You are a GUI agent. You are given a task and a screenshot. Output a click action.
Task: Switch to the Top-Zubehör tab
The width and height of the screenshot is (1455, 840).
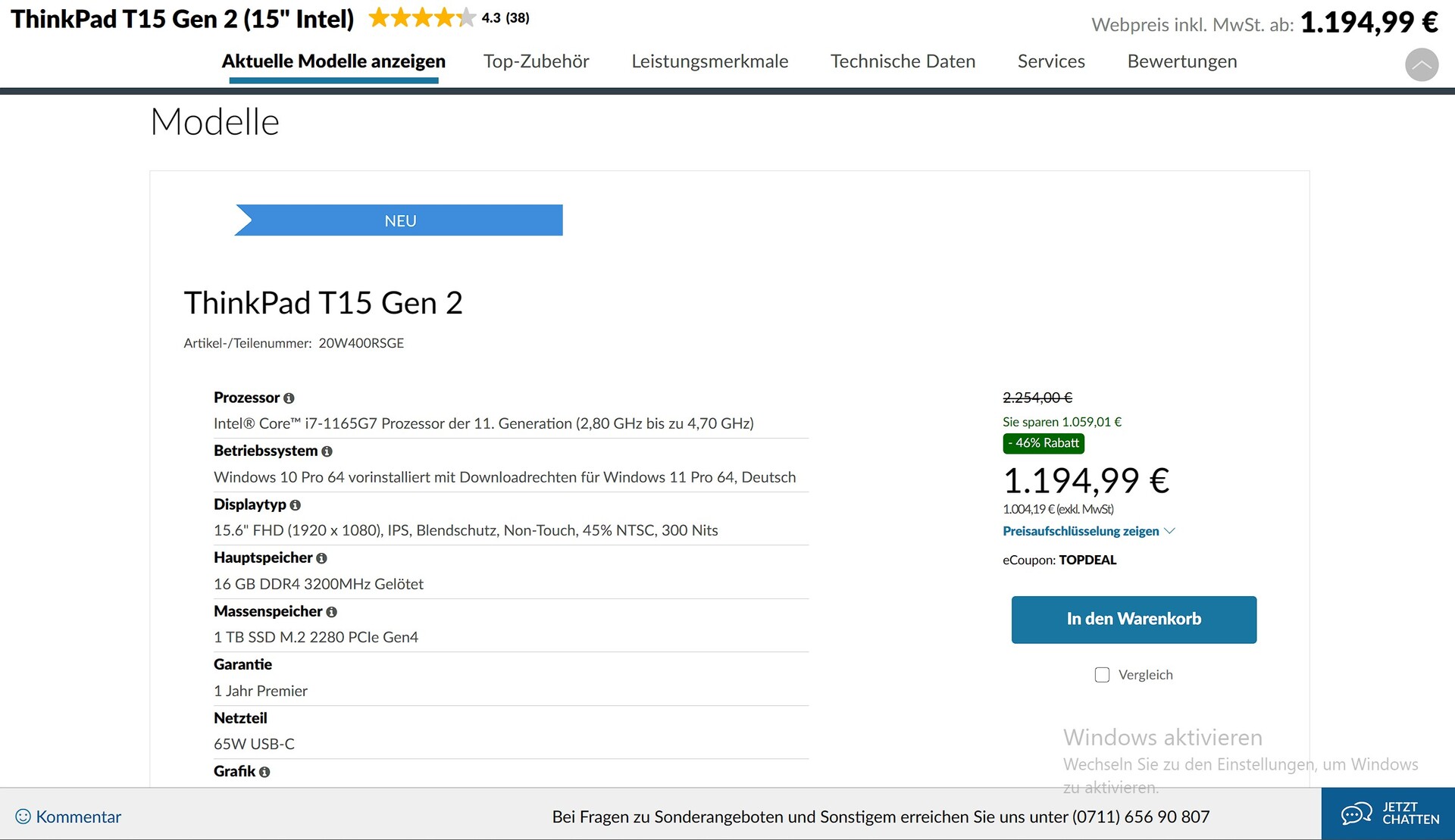pos(537,61)
